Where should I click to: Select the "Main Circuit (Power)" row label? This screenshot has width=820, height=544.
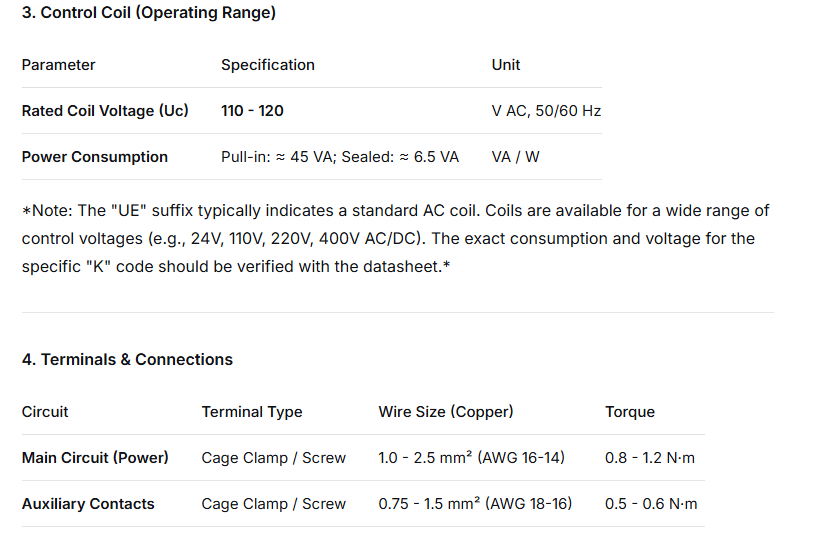pyautogui.click(x=95, y=458)
